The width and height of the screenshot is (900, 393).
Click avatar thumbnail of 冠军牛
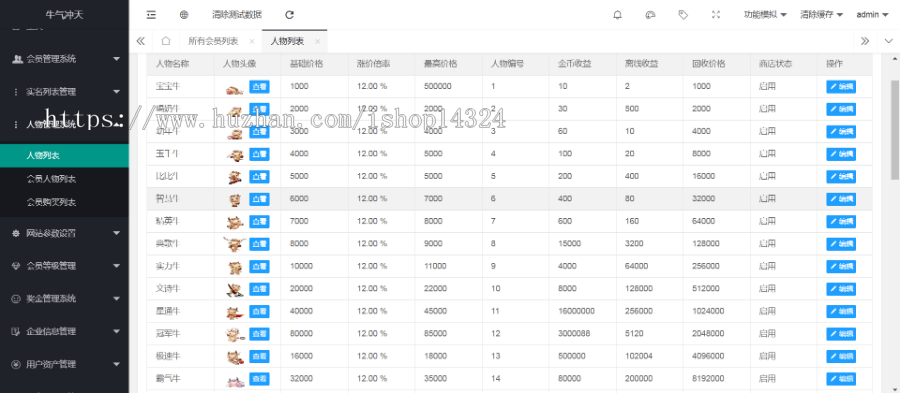pyautogui.click(x=235, y=334)
